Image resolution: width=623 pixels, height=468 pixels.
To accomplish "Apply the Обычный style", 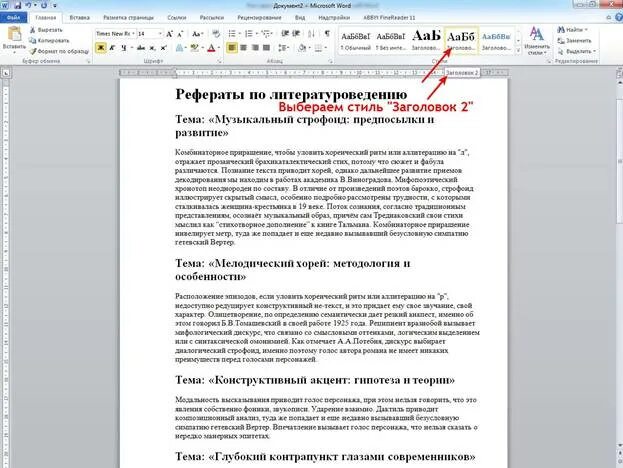I will coord(355,41).
